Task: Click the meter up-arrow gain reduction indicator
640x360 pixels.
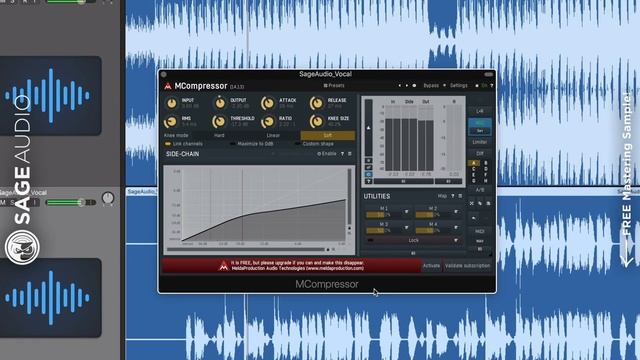Action: 368,128
